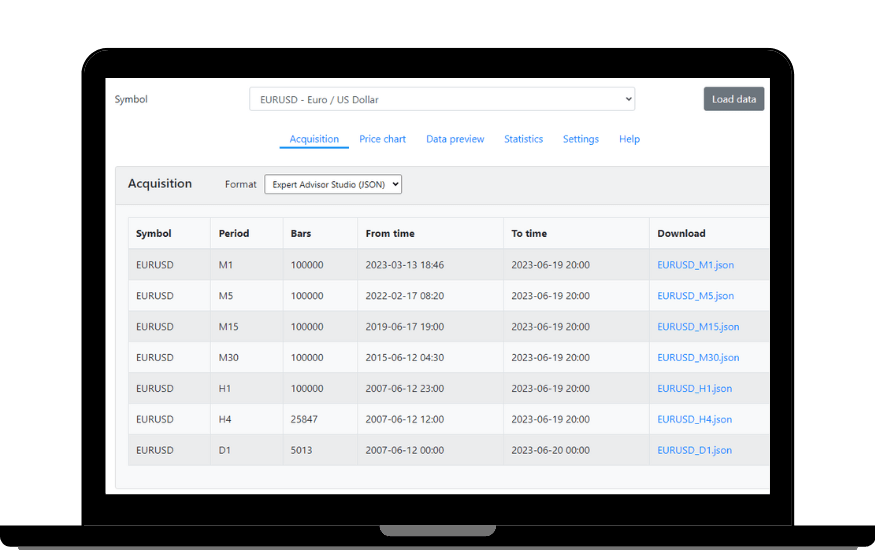
Task: Go to the Data preview tab
Action: (455, 139)
